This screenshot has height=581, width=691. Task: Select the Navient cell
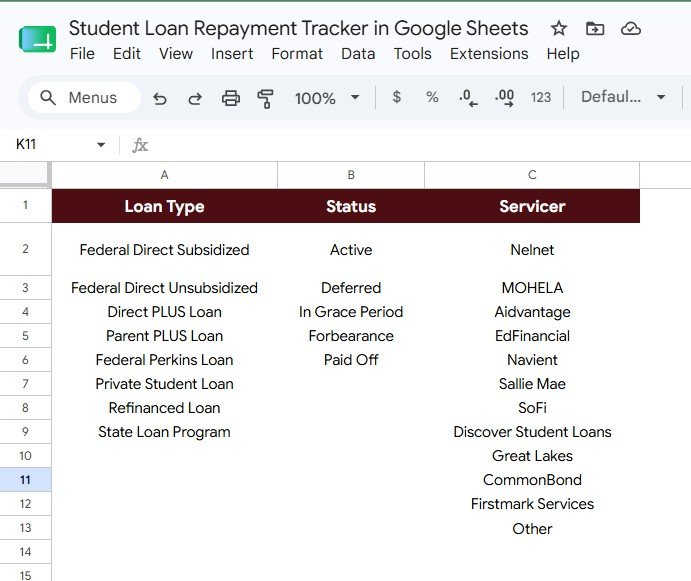tap(532, 360)
